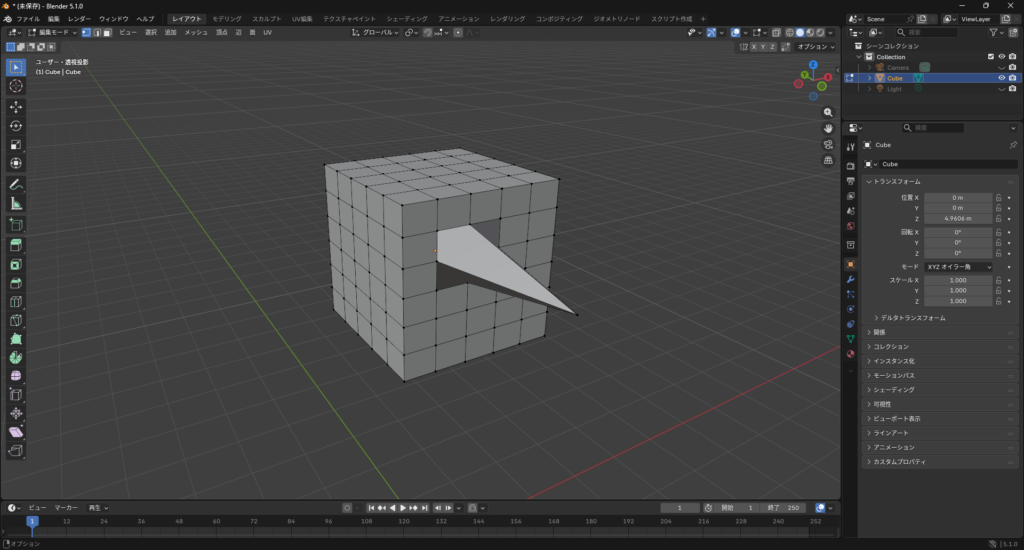Image resolution: width=1024 pixels, height=550 pixels.
Task: Select the Rotate tool
Action: coord(16,126)
